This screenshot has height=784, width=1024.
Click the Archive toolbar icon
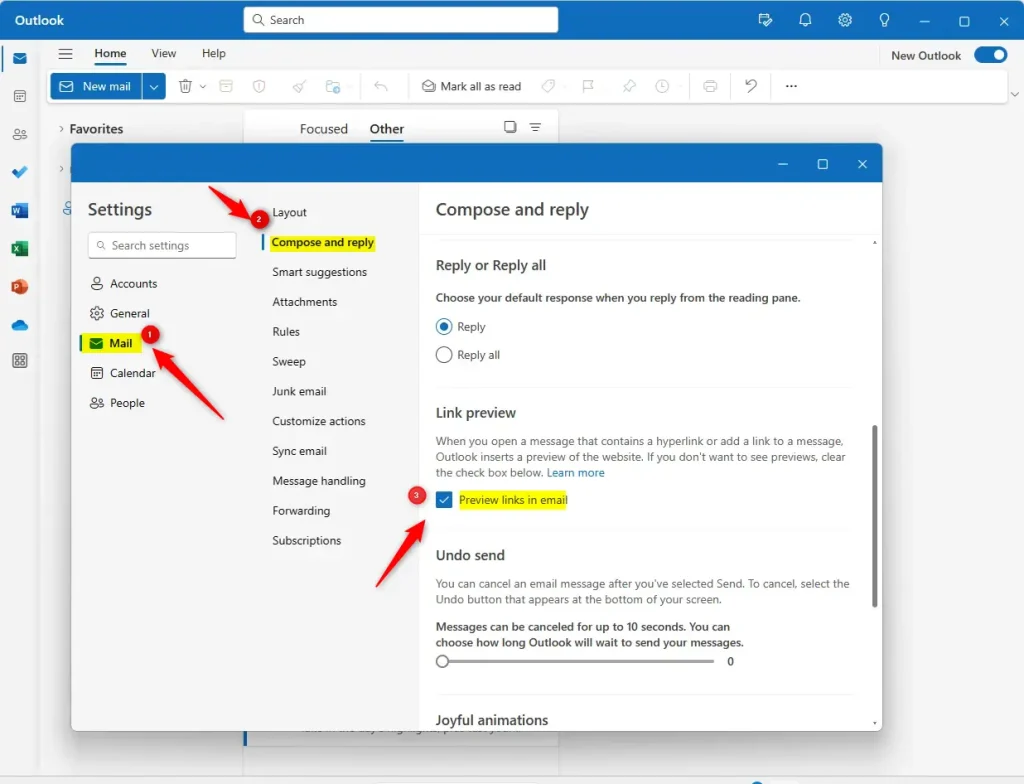[226, 86]
